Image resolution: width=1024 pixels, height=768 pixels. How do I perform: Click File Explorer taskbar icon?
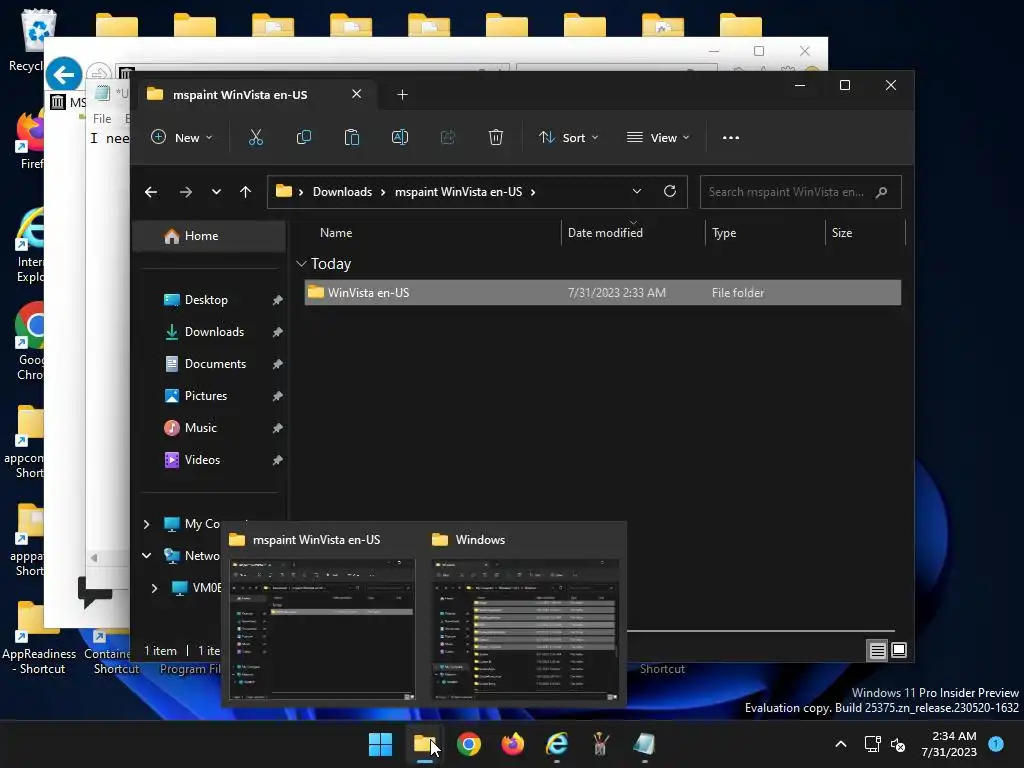click(424, 744)
